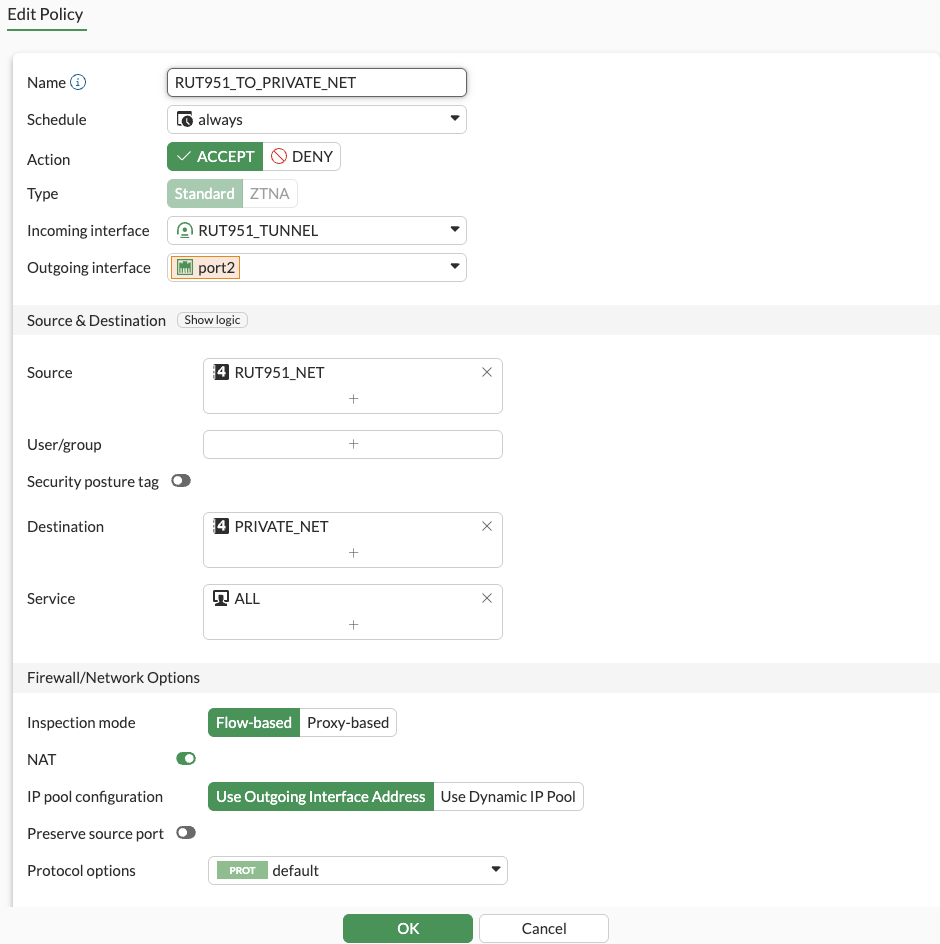Click the info icon next to Name
Image resolution: width=940 pixels, height=944 pixels.
[78, 83]
